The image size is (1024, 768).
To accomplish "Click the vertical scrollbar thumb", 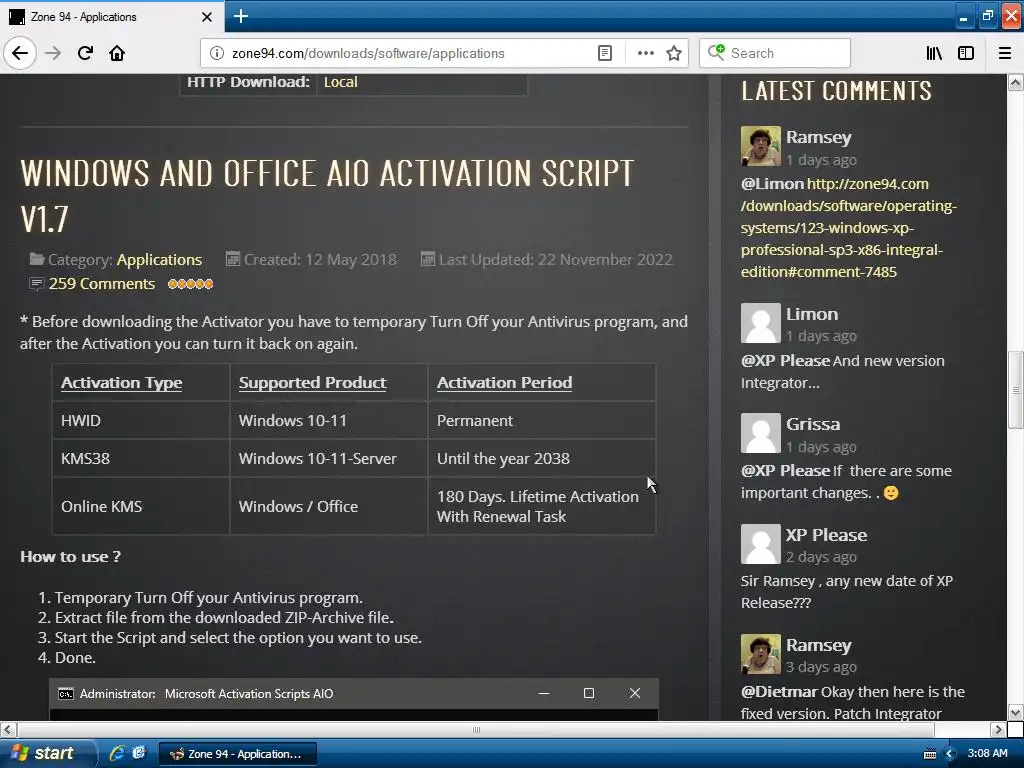I will [x=1016, y=390].
